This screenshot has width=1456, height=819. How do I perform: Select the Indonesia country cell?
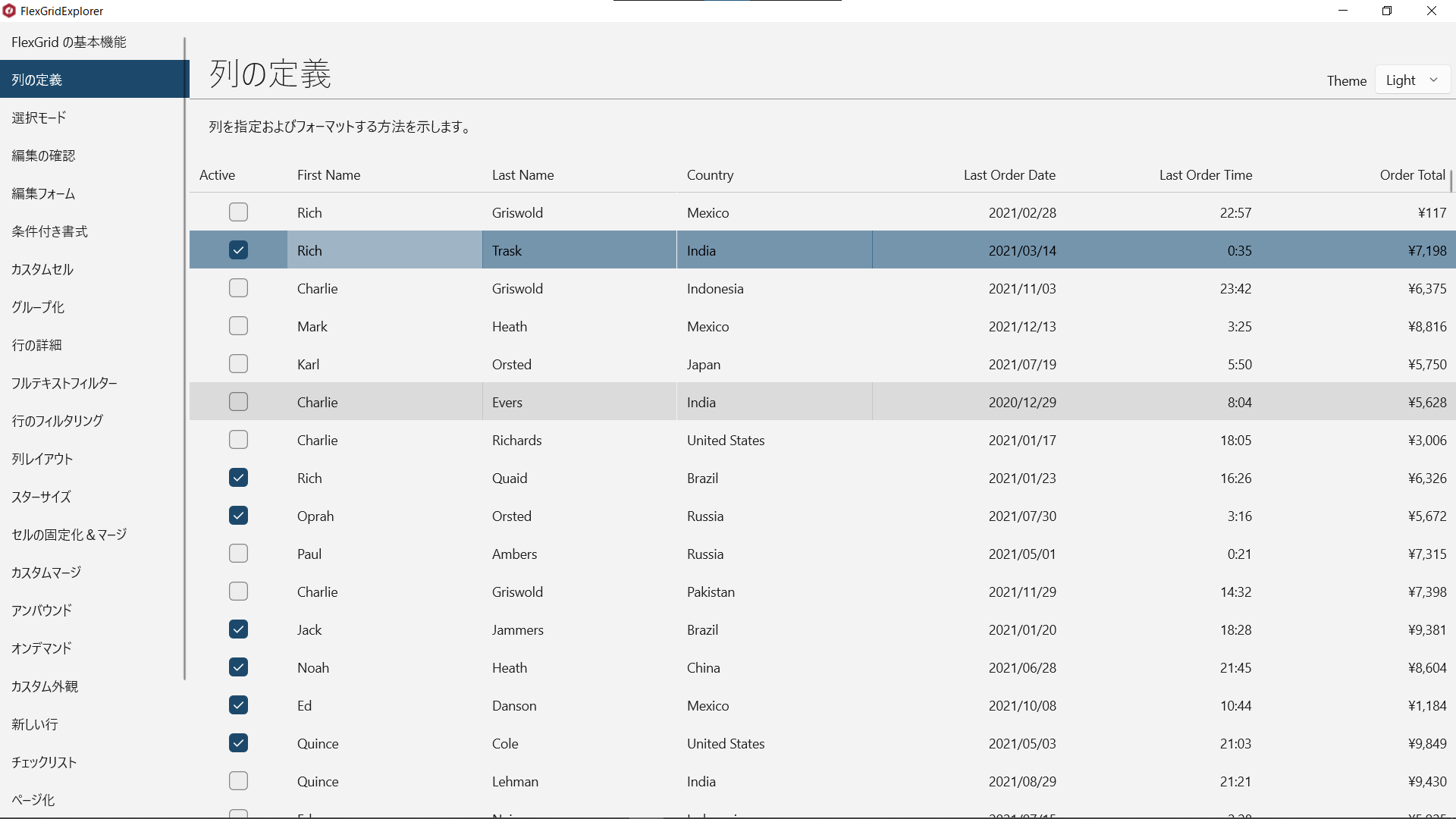pyautogui.click(x=774, y=288)
